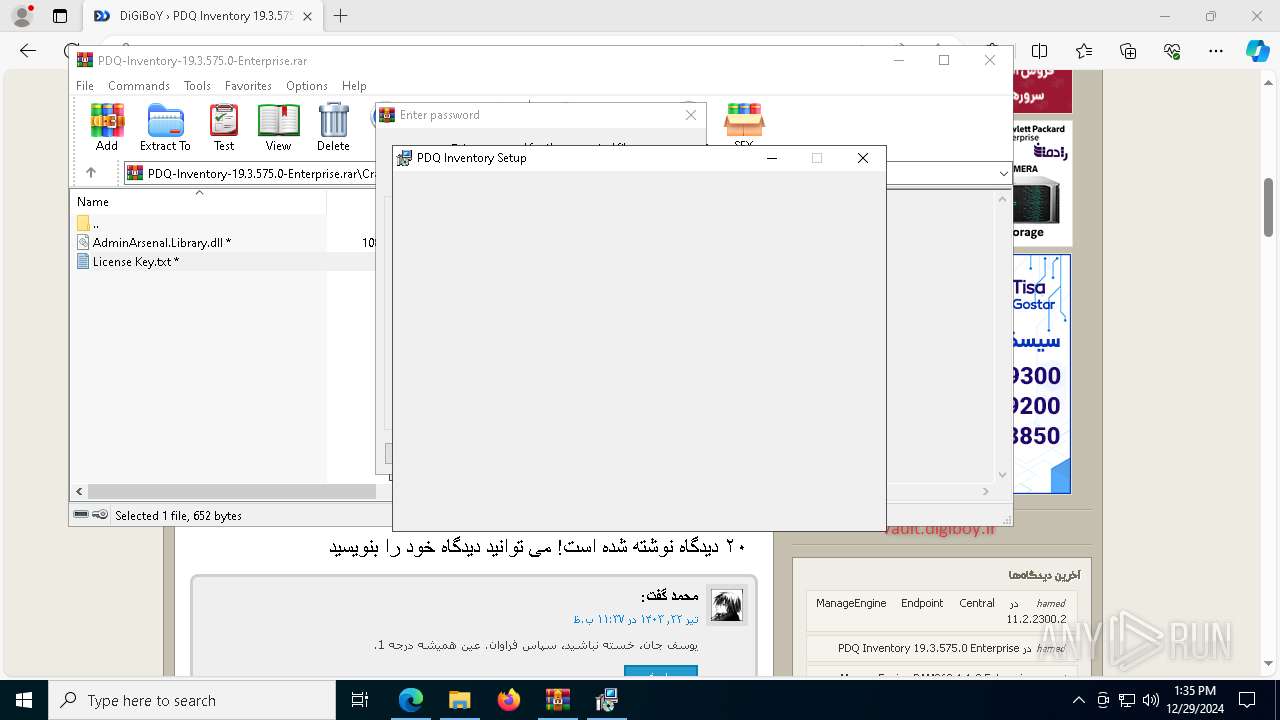This screenshot has height=720, width=1280.
Task: Click the key icon in WinRAR status bar
Action: [100, 515]
